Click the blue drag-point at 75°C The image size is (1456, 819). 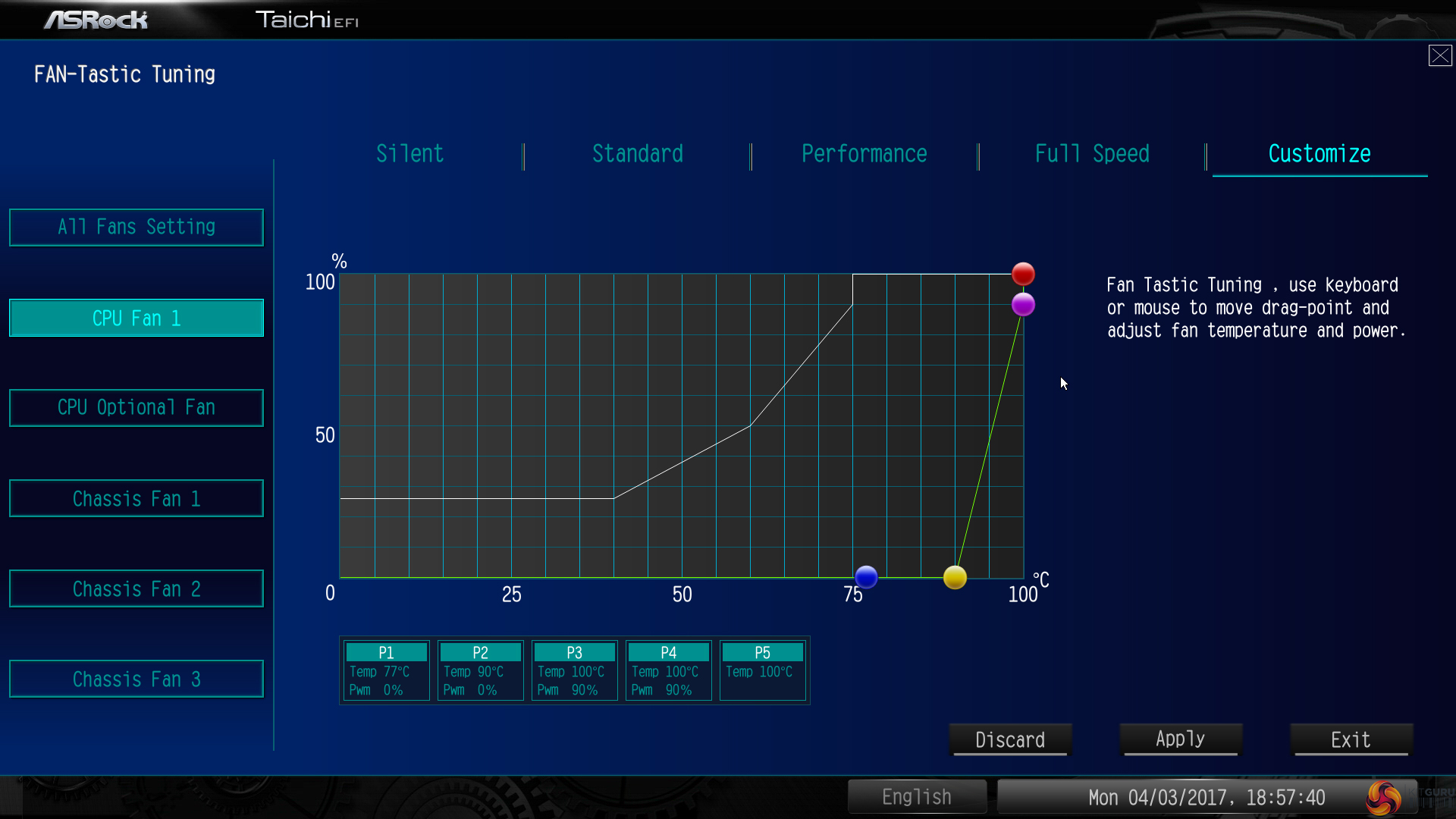[866, 577]
